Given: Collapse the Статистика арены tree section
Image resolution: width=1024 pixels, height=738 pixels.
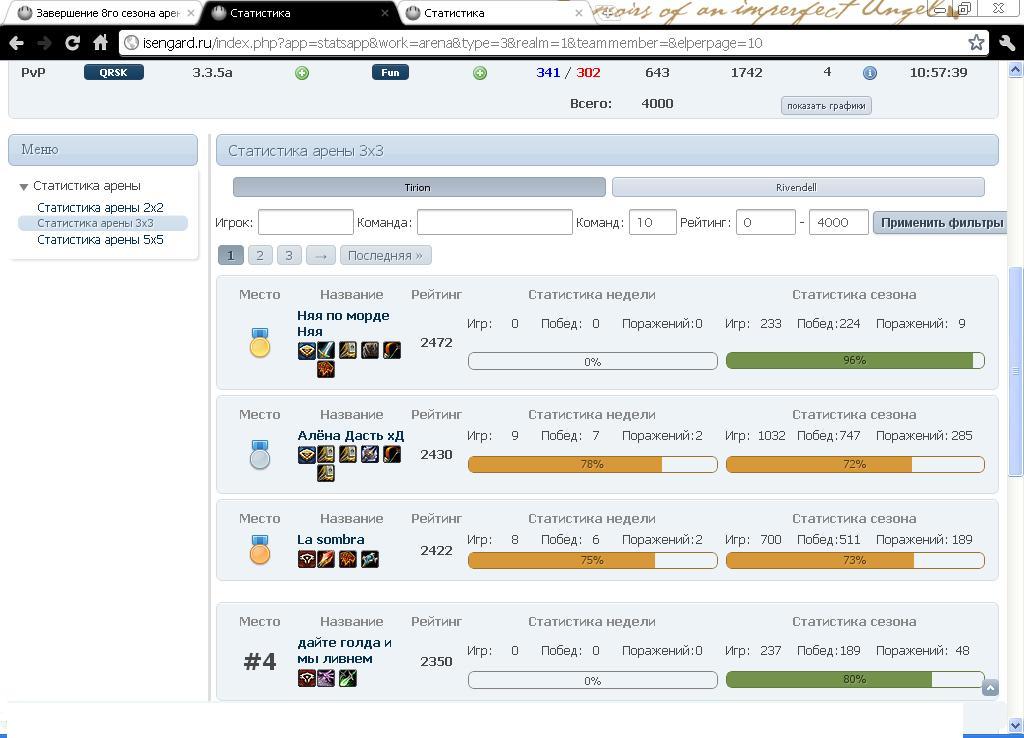Looking at the screenshot, I should coord(24,187).
